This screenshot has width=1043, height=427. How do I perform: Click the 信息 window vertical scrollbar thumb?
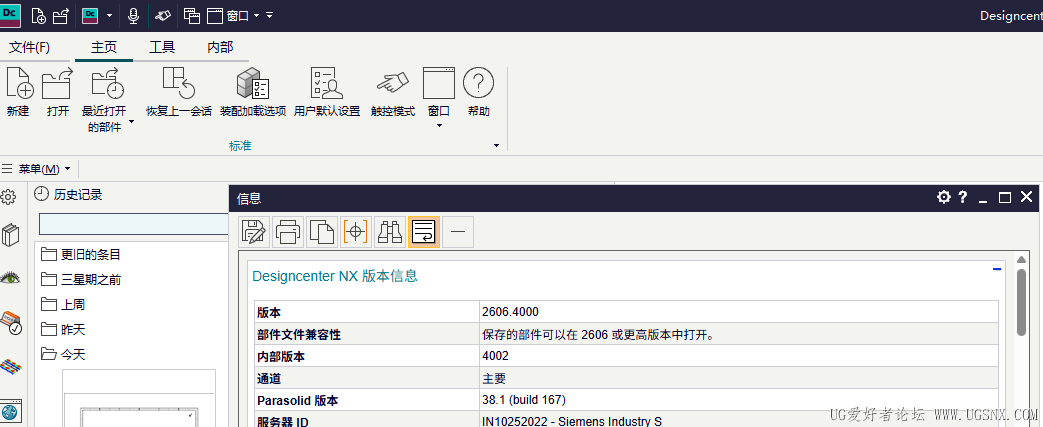click(1022, 303)
